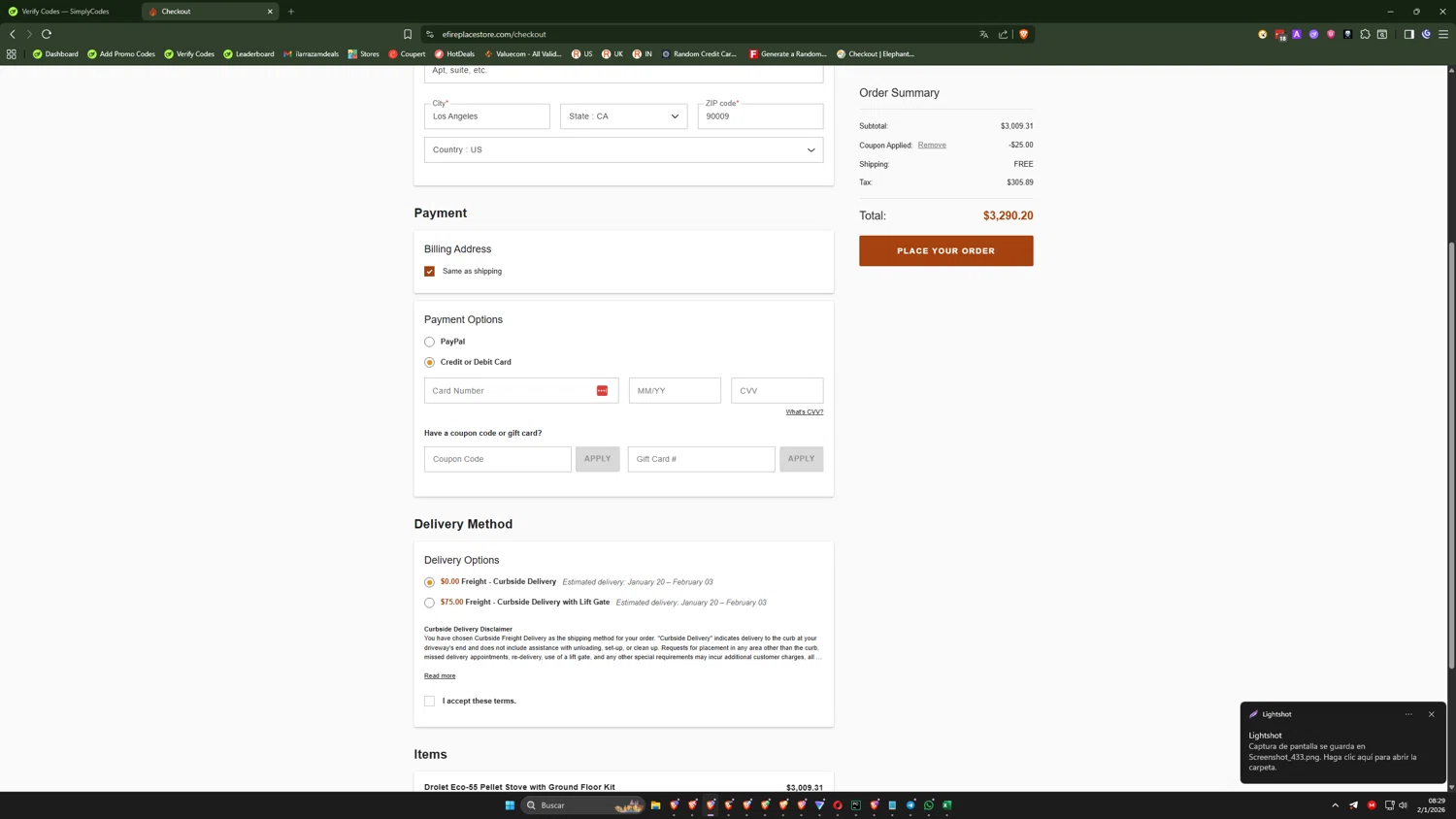The height and width of the screenshot is (819, 1456).
Task: Click Read more under delivery disclaimer
Action: pyautogui.click(x=440, y=676)
